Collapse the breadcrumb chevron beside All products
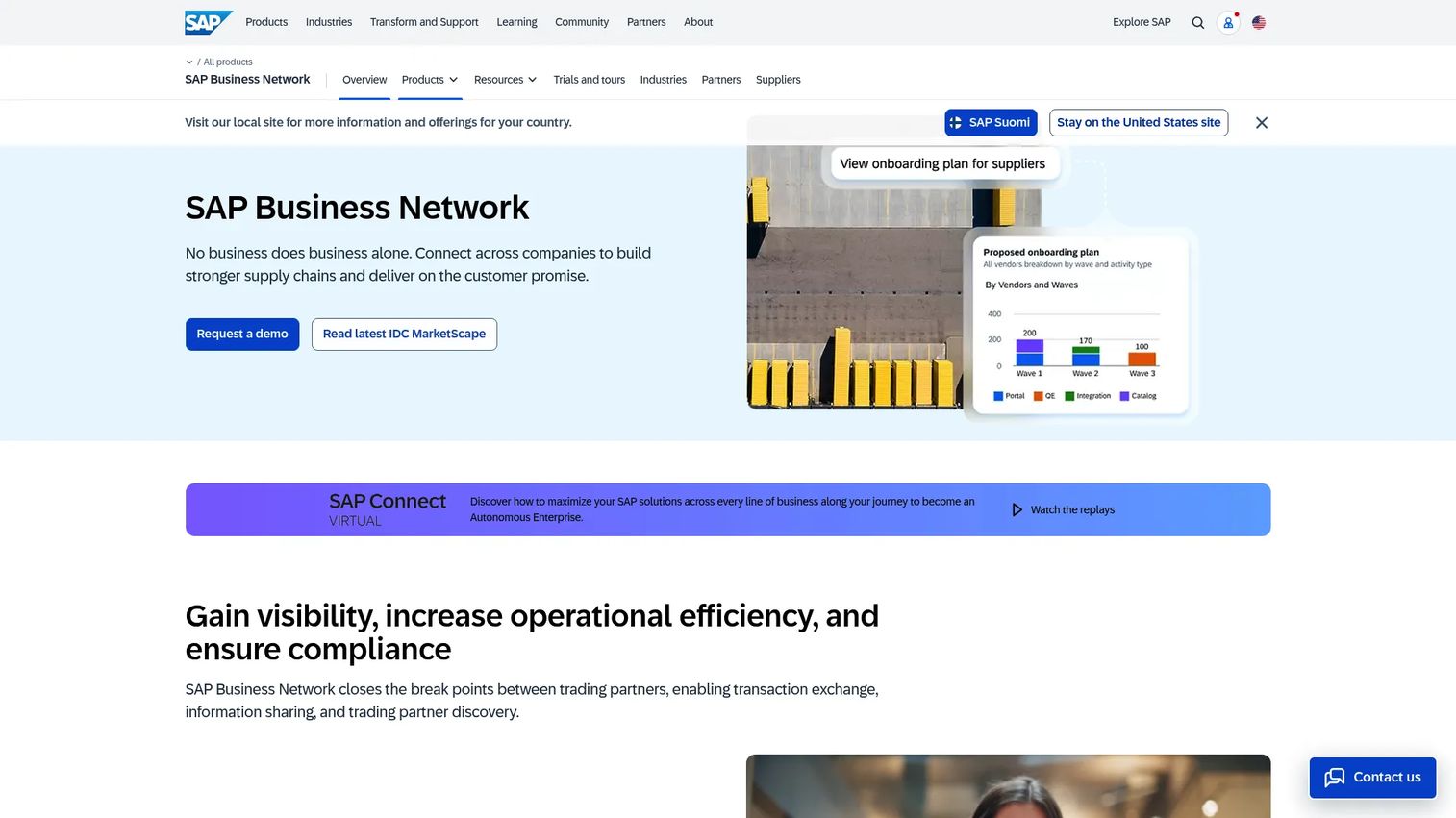Screen dimensions: 1456x818 (189, 62)
